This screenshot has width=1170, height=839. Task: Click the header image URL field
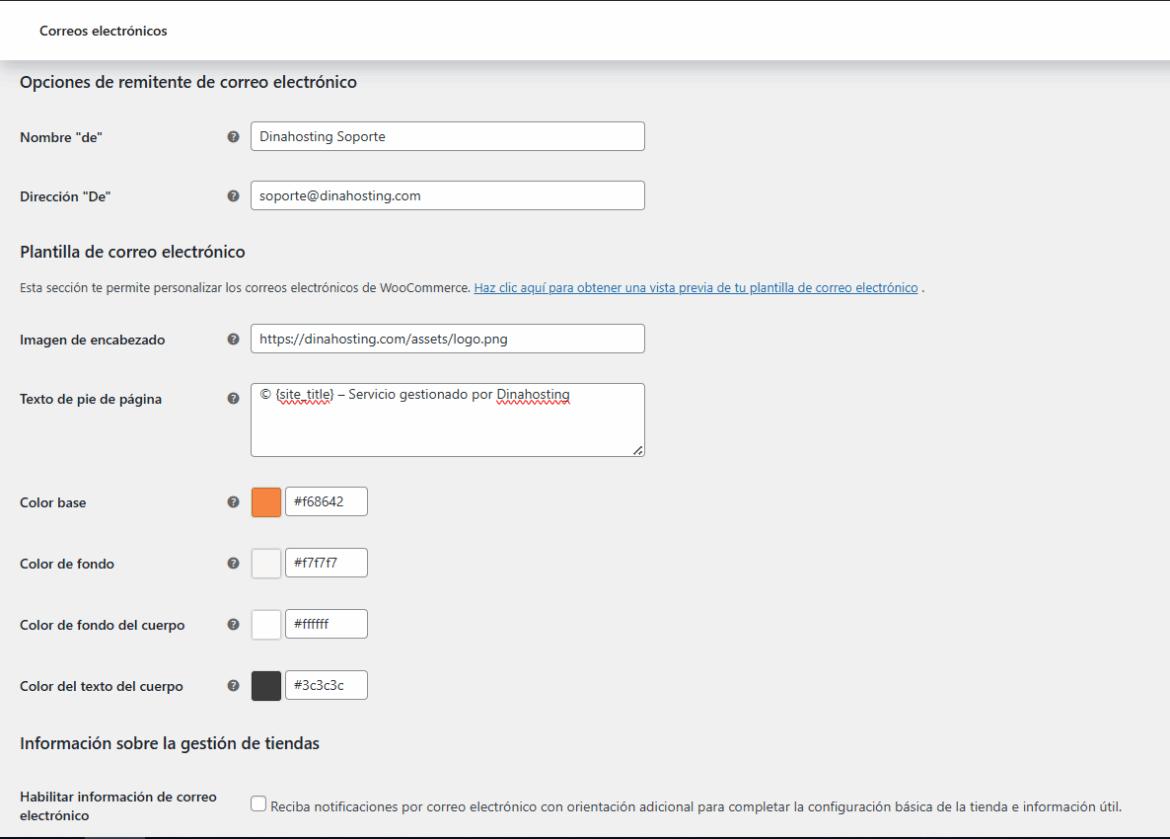click(447, 339)
